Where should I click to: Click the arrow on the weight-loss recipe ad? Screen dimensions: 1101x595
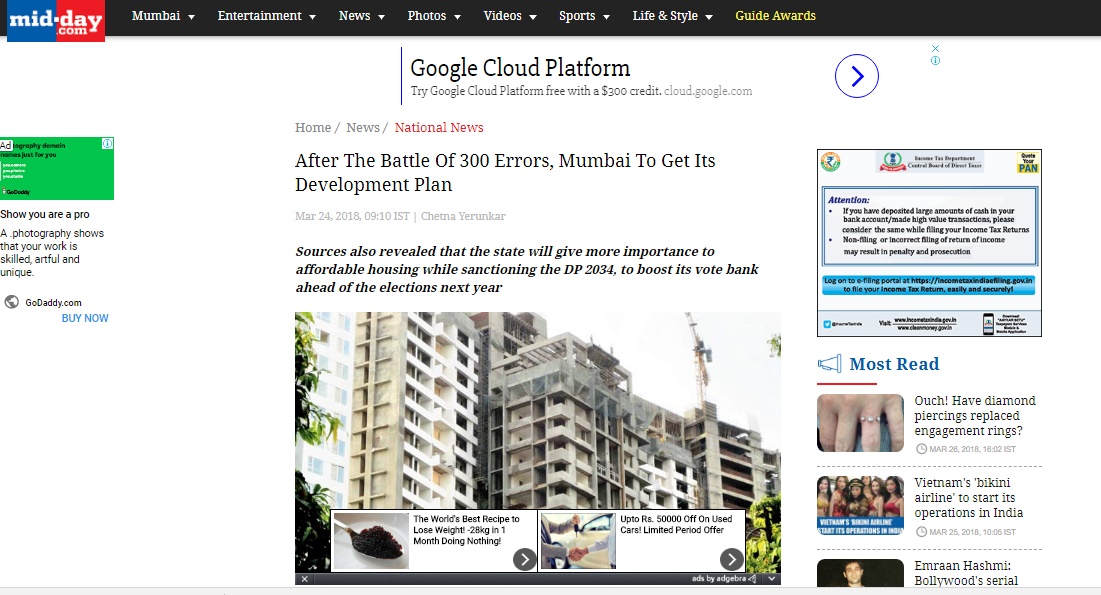[x=525, y=559]
